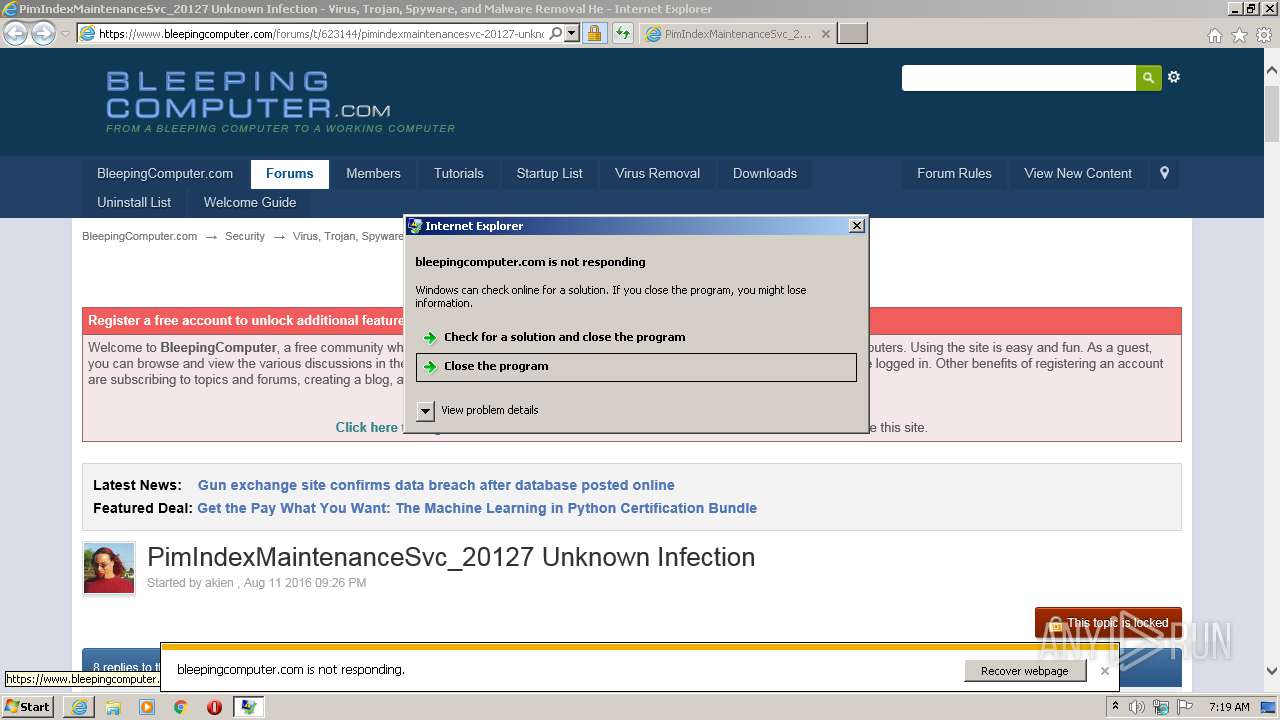Click the network tray icon
The image size is (1280, 720).
coord(1161,707)
